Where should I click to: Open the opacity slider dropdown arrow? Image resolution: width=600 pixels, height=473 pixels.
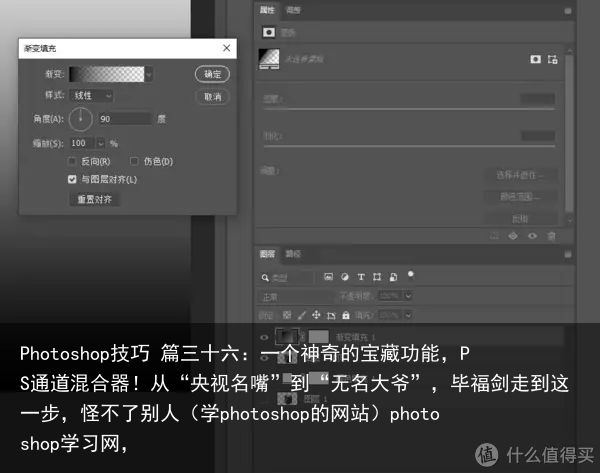coord(408,296)
